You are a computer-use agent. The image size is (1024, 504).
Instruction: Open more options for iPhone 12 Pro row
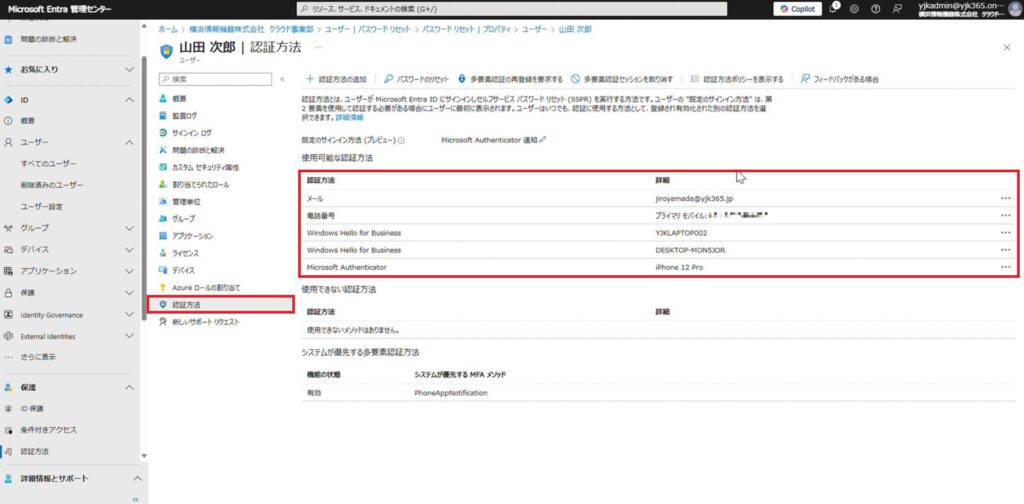tap(1006, 267)
